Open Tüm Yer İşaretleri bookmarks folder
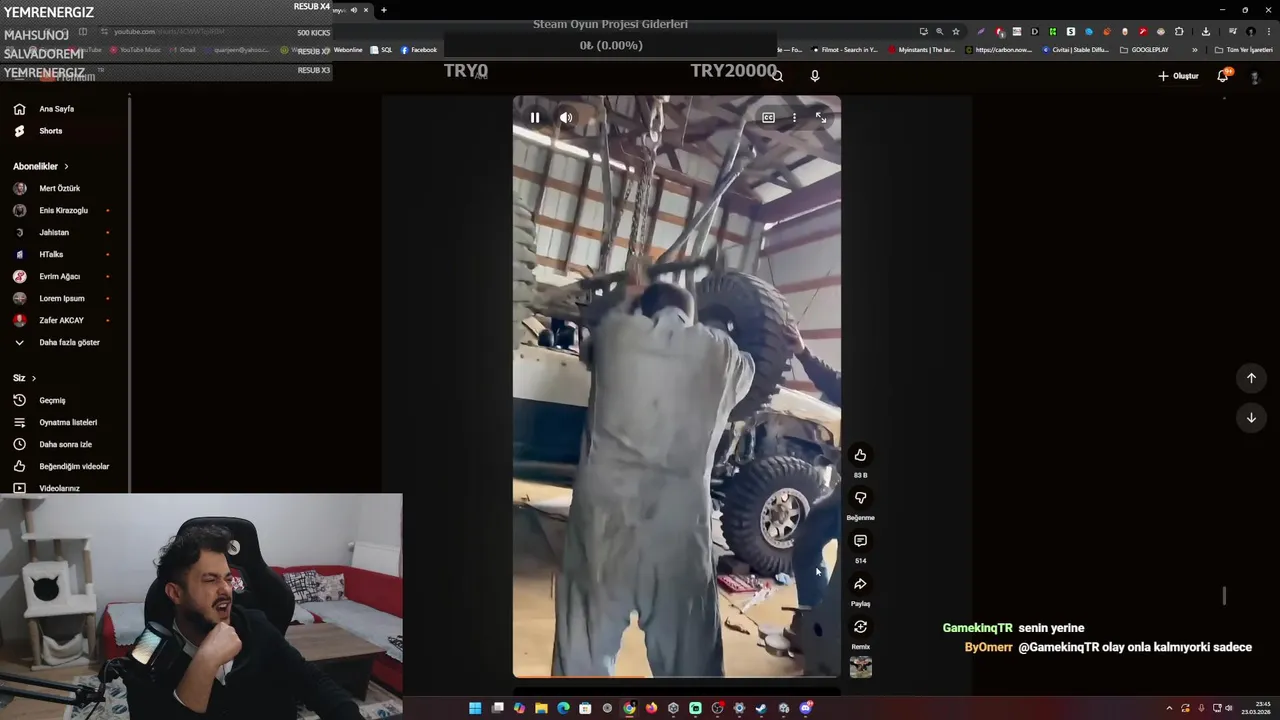 [x=1244, y=49]
